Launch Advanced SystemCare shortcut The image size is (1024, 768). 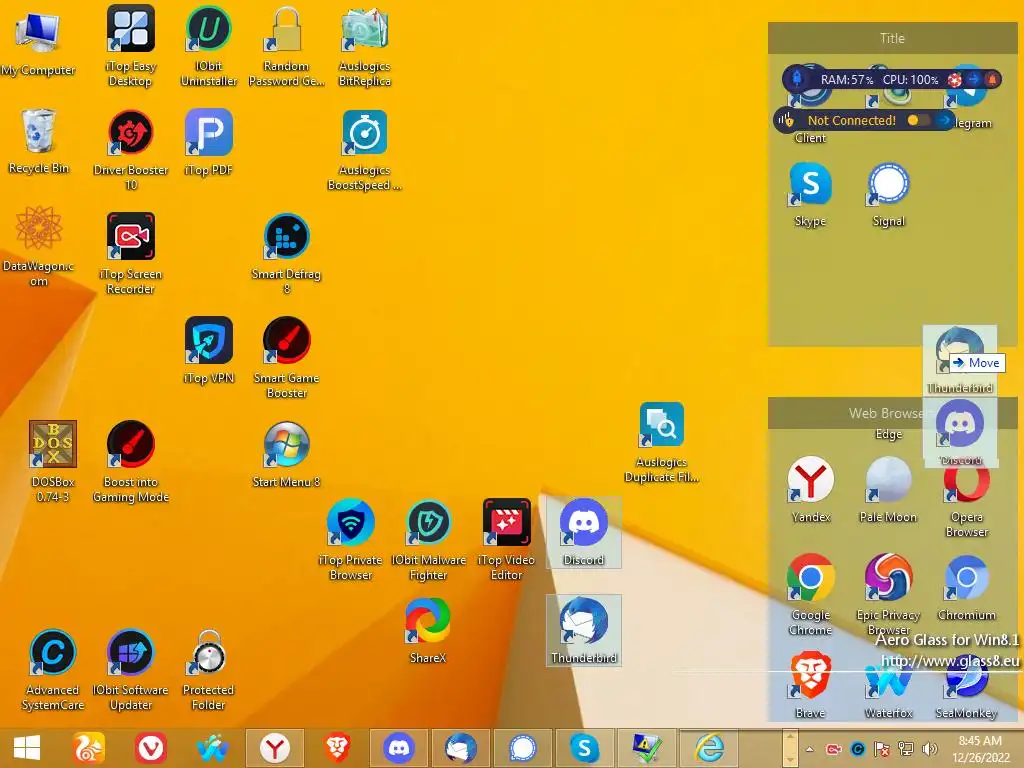(53, 669)
